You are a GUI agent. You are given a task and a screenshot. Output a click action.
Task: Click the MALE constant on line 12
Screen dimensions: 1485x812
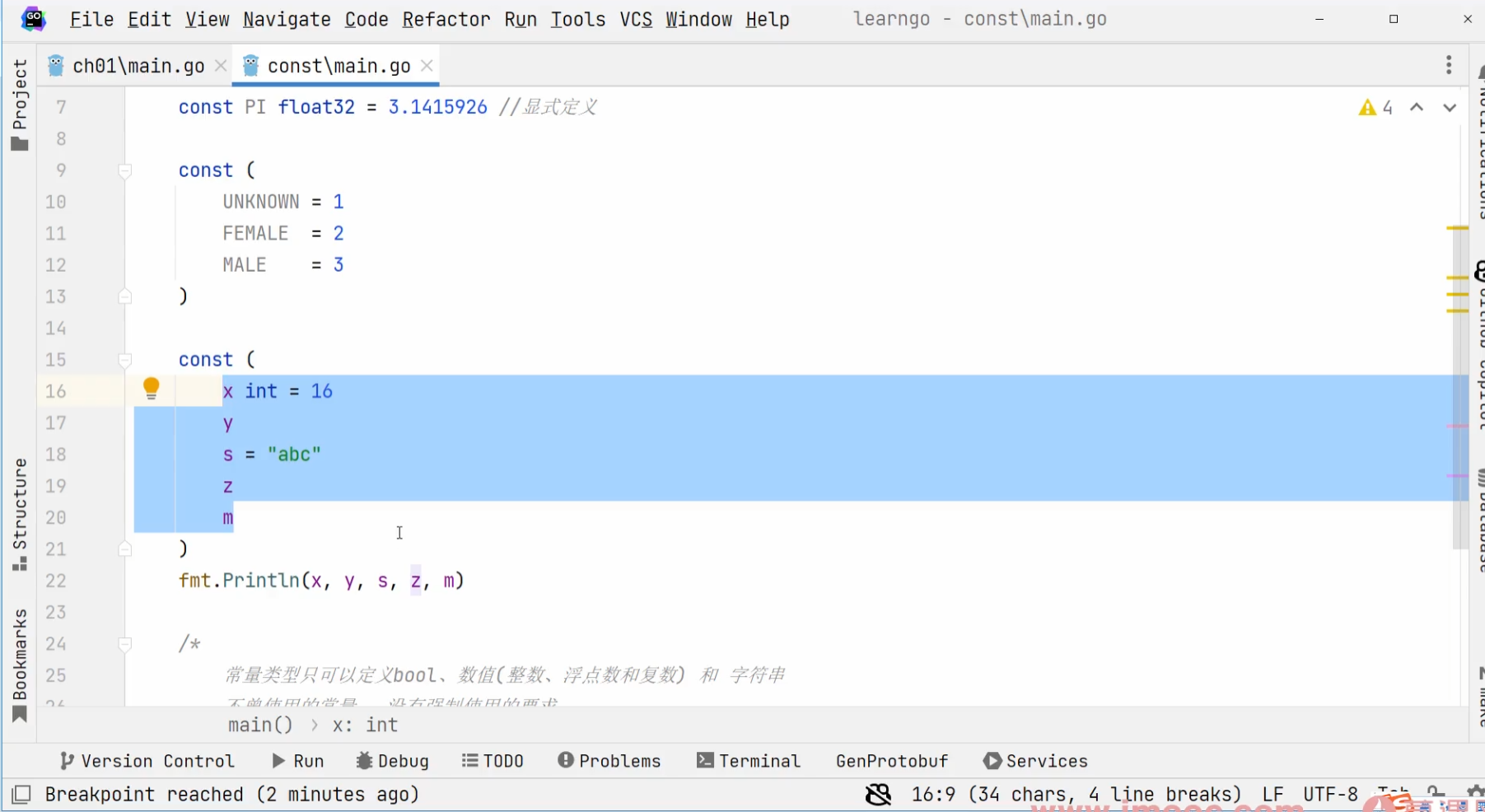[x=245, y=265]
